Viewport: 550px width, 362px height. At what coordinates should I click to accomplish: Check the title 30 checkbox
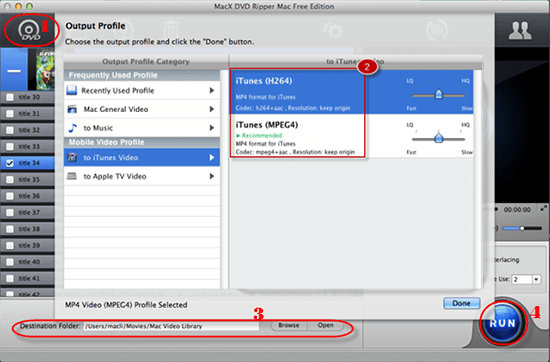[10, 97]
